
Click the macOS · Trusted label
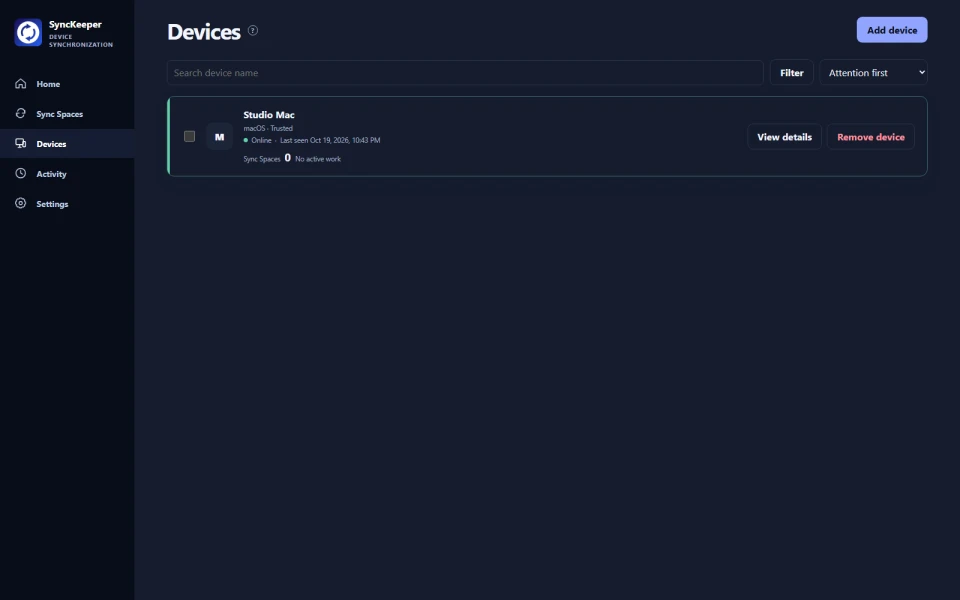pyautogui.click(x=268, y=128)
